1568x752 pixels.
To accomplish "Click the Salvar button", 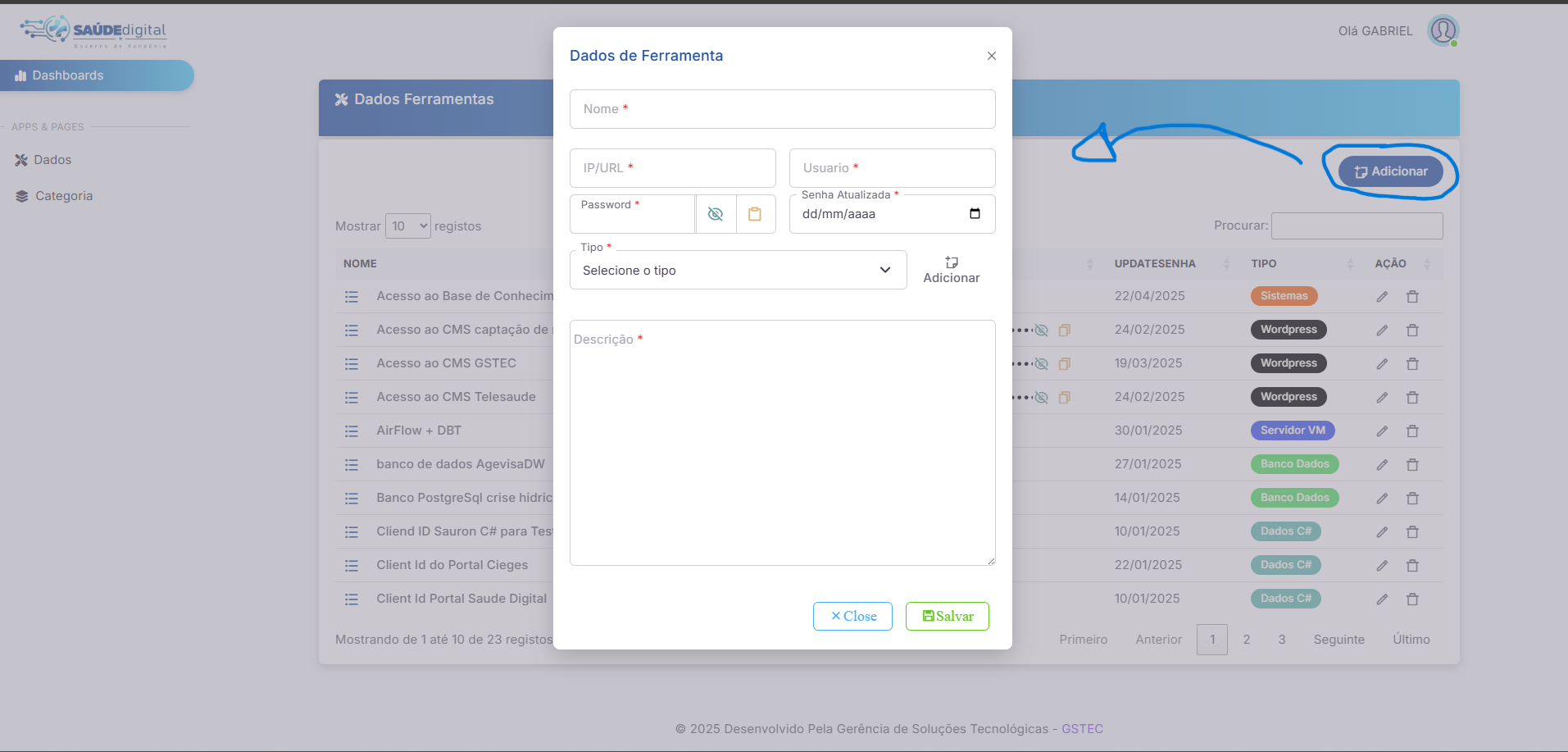I will 948,616.
